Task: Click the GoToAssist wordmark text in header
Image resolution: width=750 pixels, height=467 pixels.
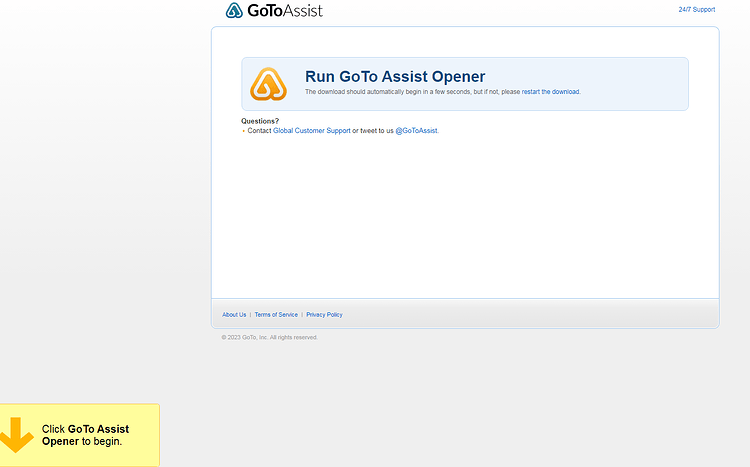Action: [x=285, y=11]
